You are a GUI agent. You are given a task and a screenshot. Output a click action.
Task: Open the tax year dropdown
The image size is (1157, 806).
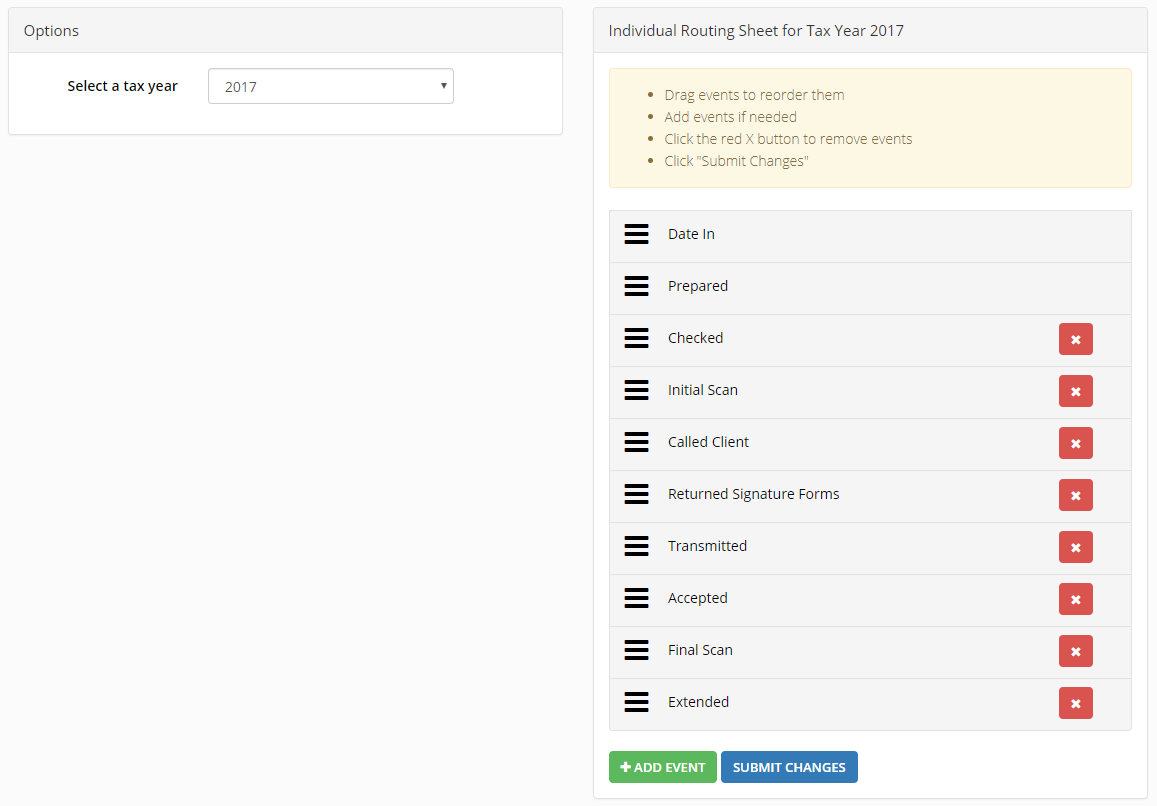tap(331, 86)
